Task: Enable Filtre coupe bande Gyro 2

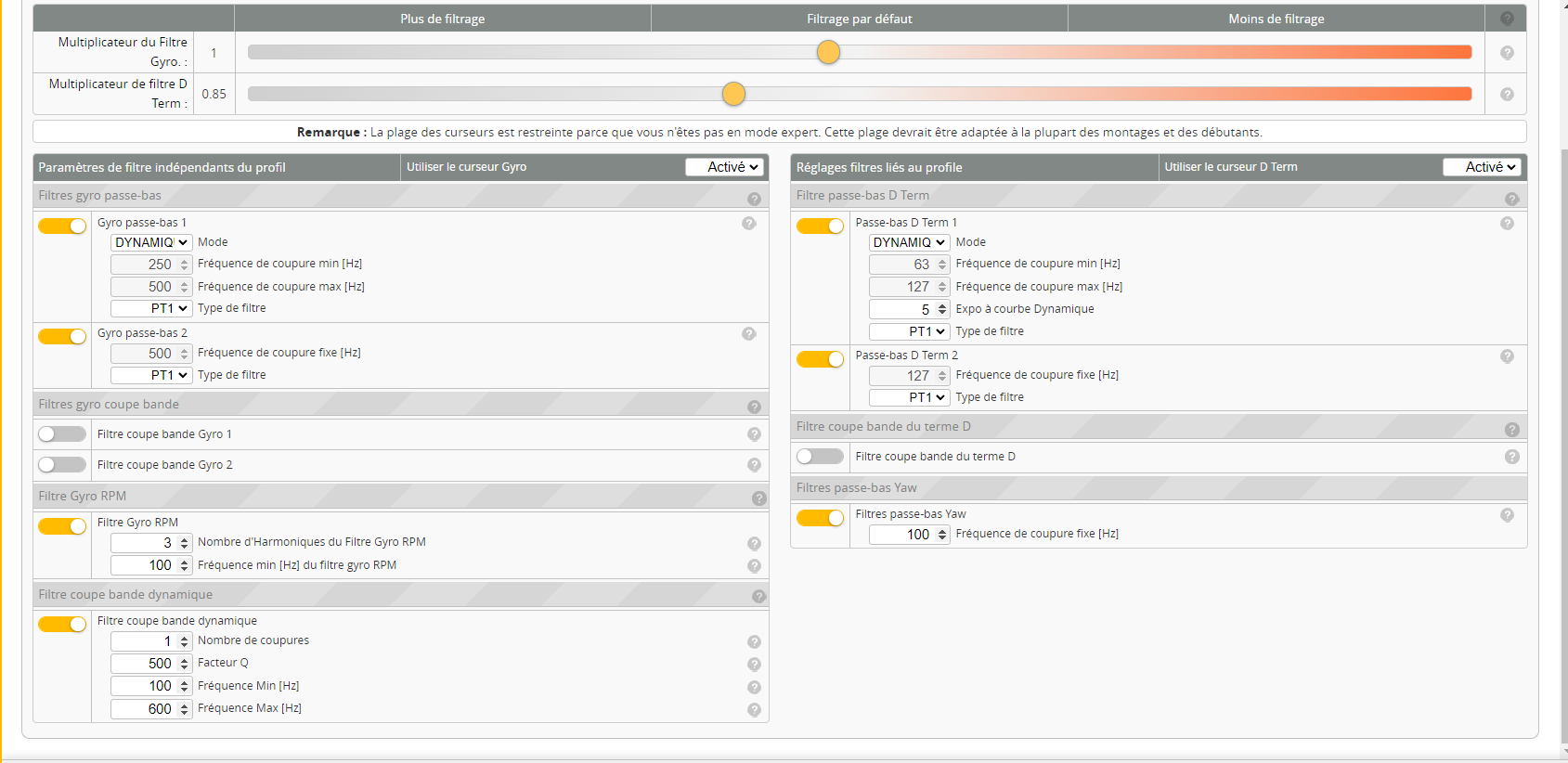Action: pyautogui.click(x=62, y=464)
